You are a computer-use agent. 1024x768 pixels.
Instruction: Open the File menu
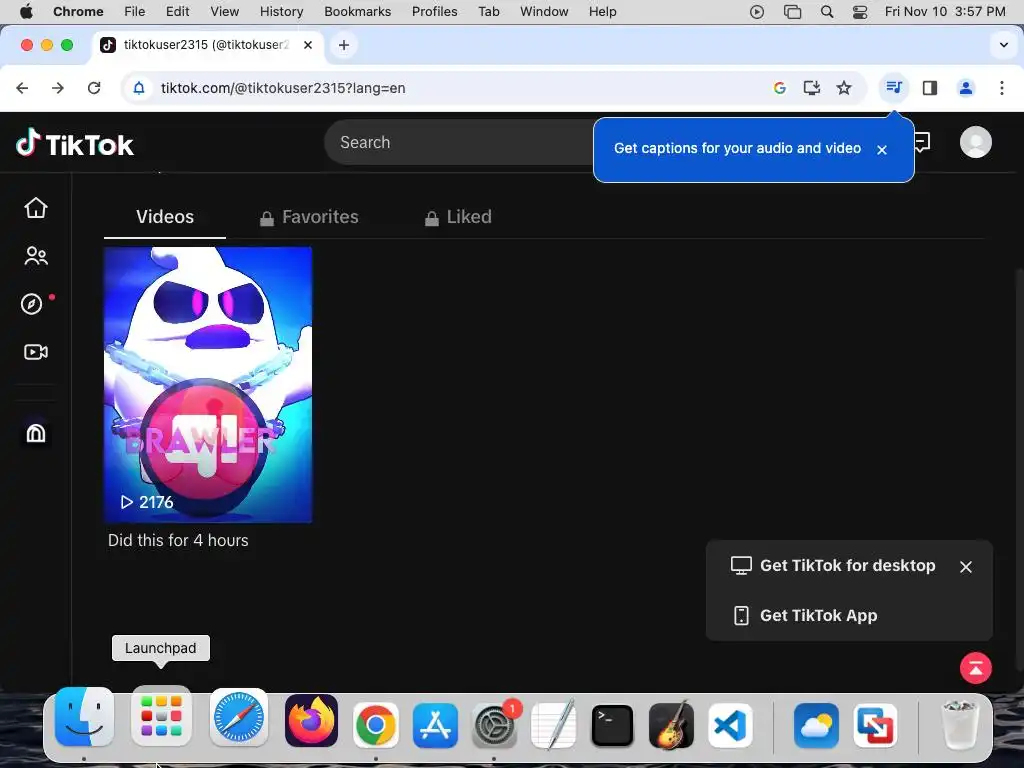(x=135, y=11)
